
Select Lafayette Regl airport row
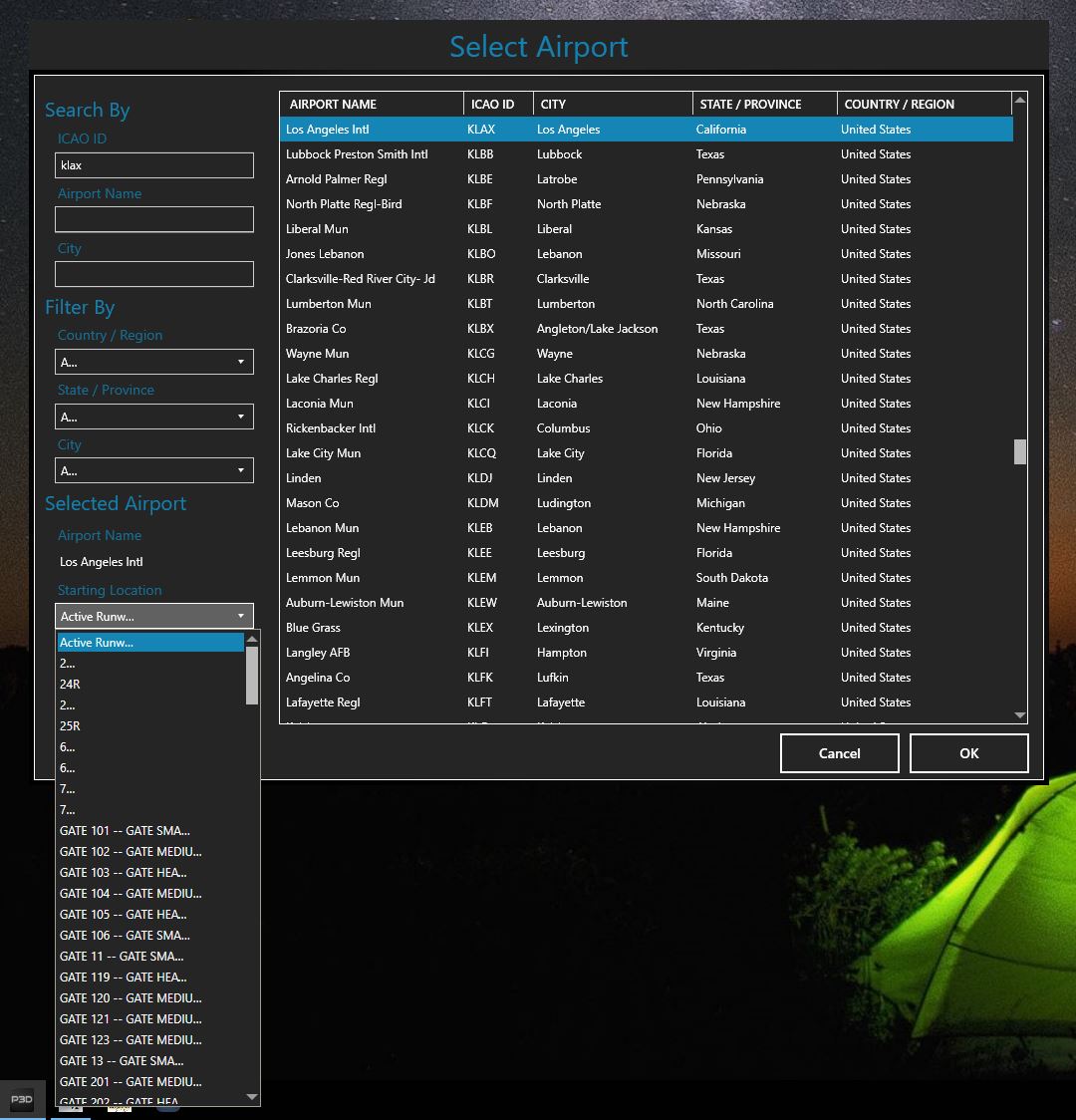[x=647, y=702]
